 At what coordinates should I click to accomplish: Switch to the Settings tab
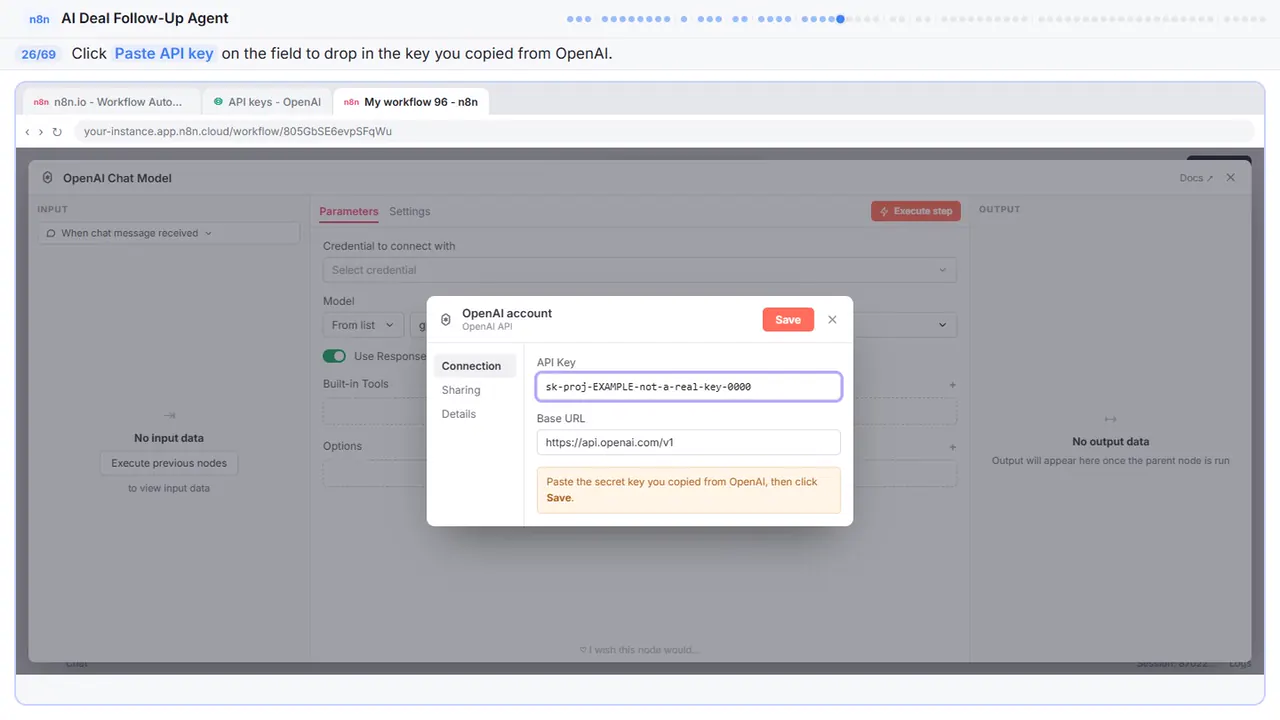(410, 212)
